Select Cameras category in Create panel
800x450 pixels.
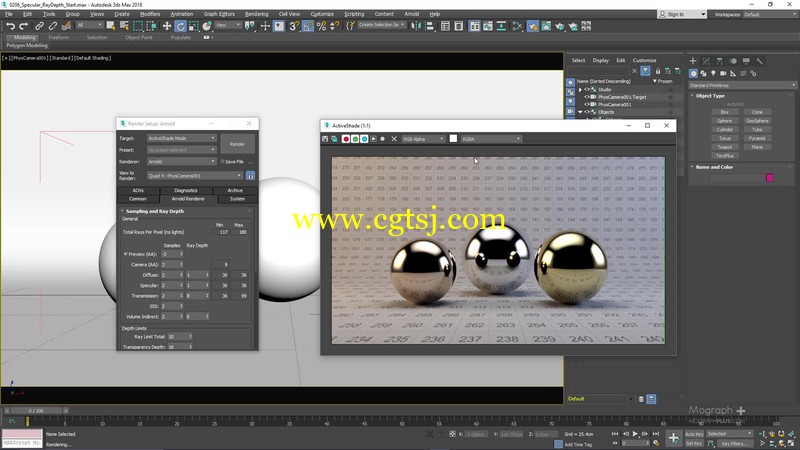coord(723,73)
